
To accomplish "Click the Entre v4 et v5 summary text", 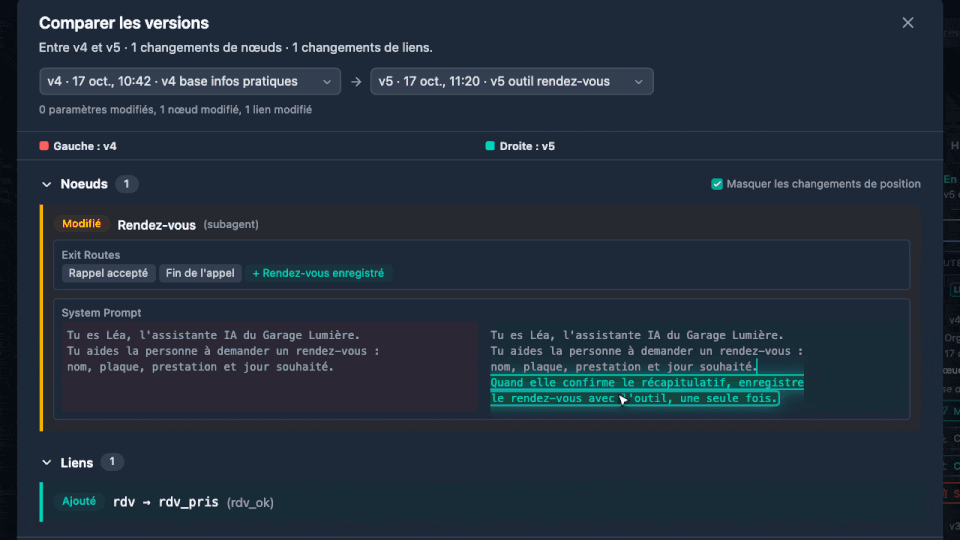I will [x=236, y=48].
